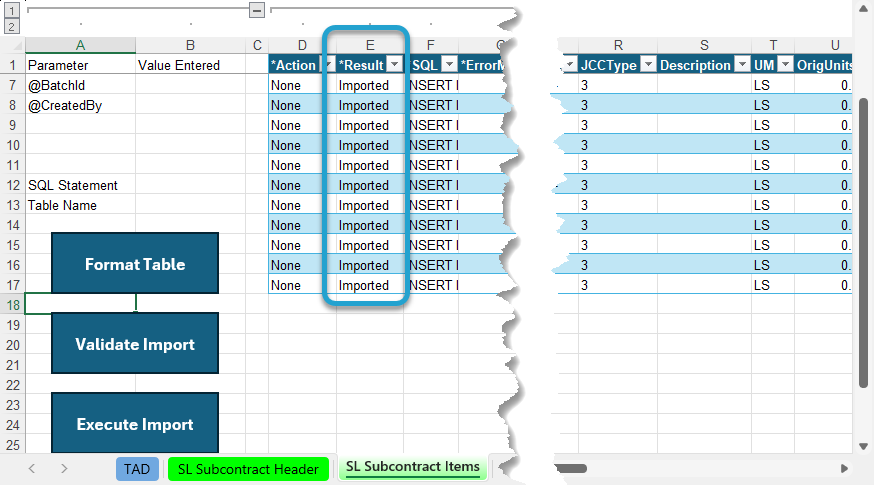
Task: Click the @BatchId cell
Action: tap(80, 85)
